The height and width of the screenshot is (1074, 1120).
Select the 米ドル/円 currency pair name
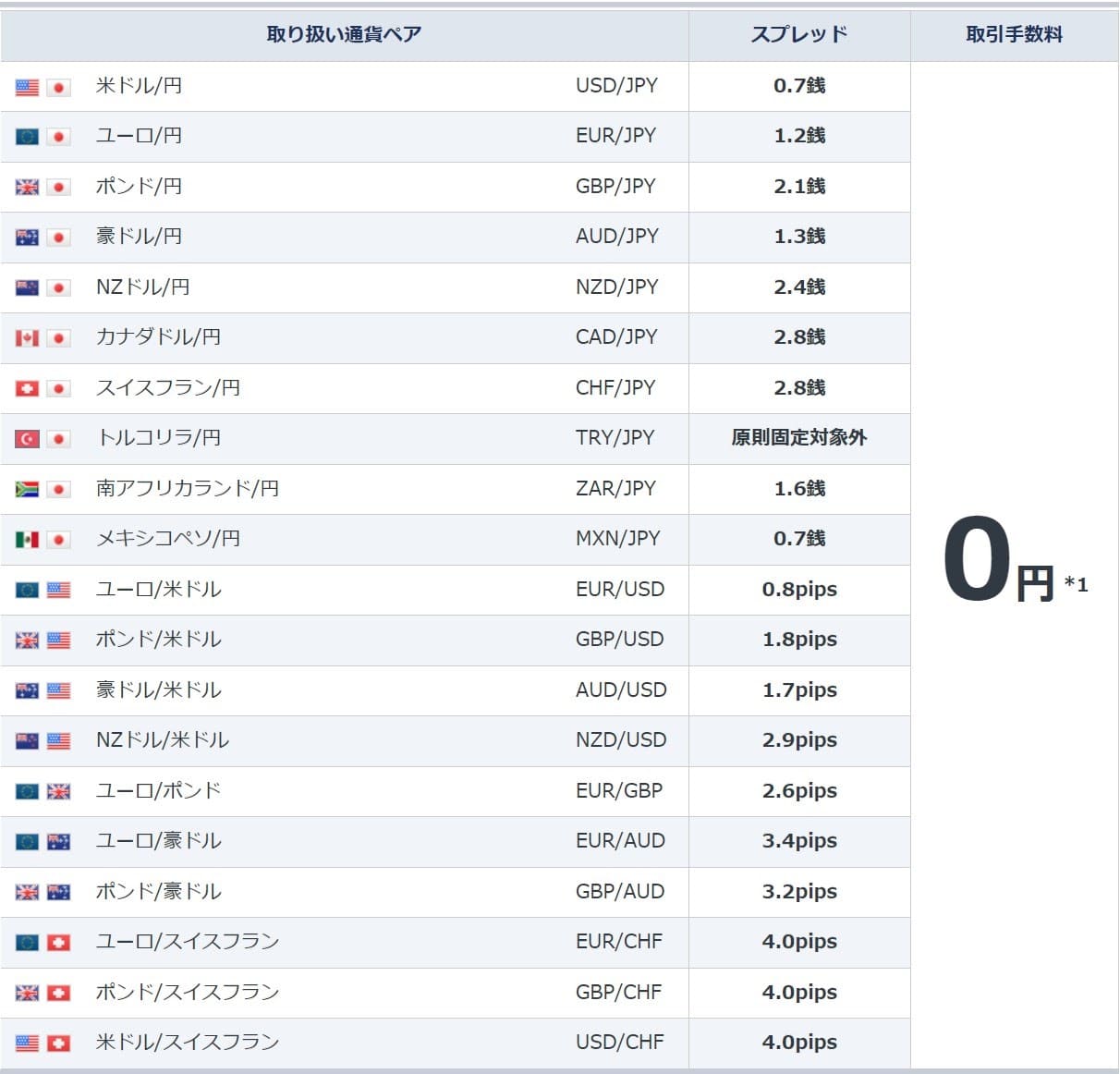tap(139, 86)
